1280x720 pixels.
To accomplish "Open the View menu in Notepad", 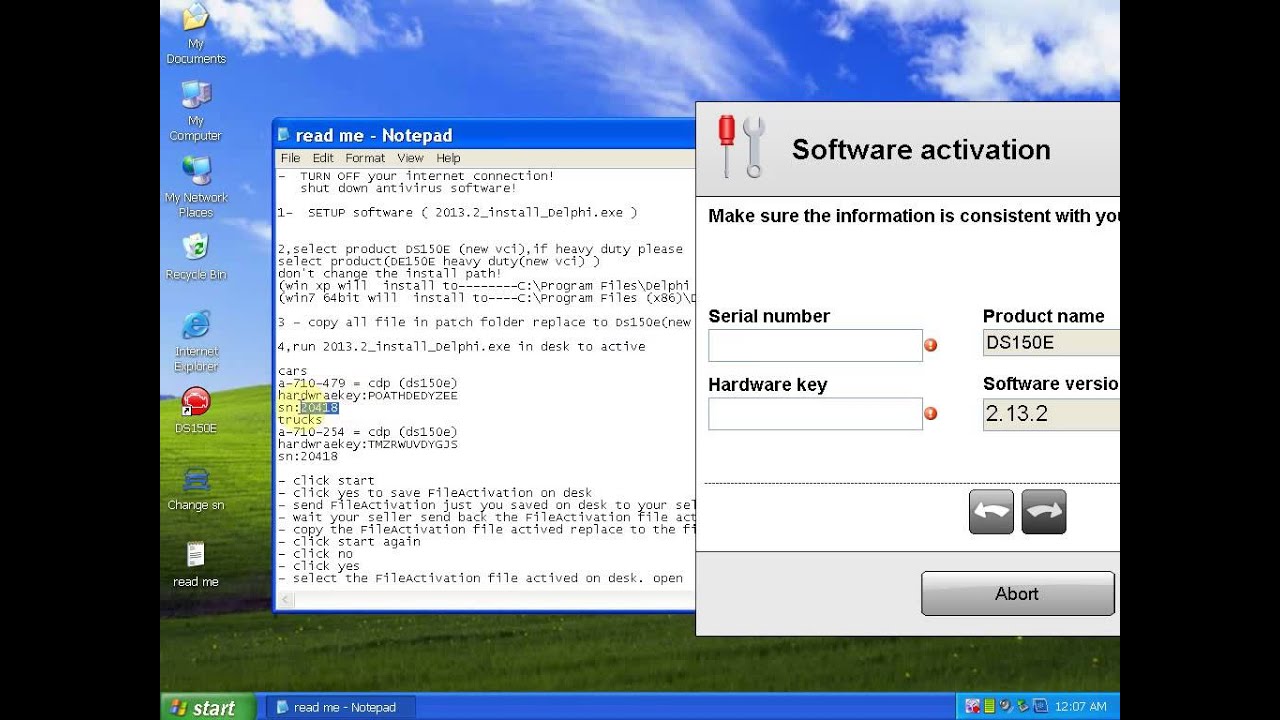I will pyautogui.click(x=410, y=158).
